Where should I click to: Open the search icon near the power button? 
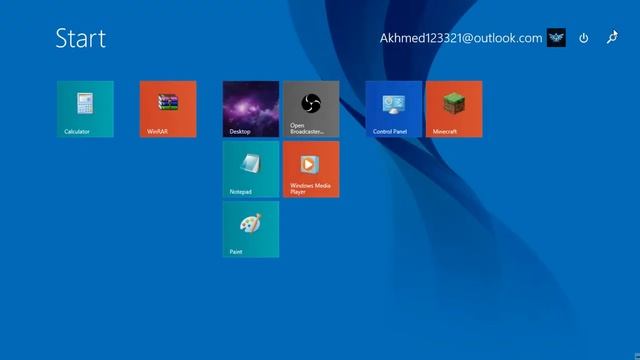(x=612, y=37)
